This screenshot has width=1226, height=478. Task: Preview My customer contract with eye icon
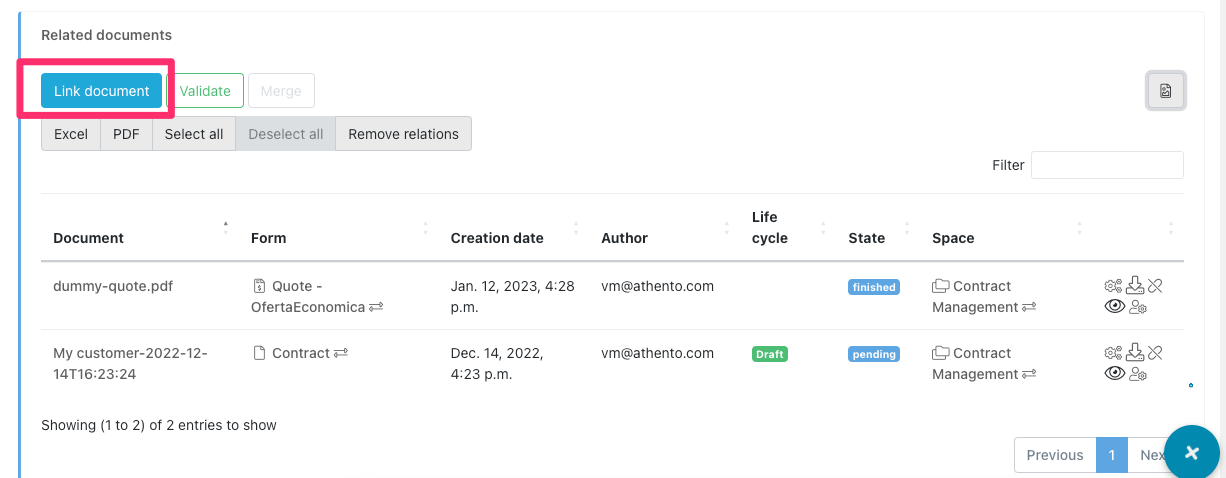click(1115, 374)
